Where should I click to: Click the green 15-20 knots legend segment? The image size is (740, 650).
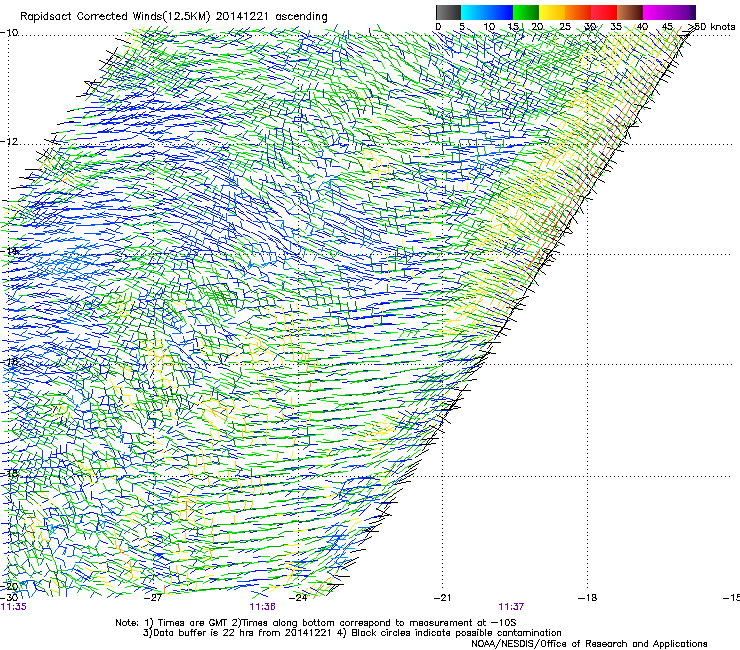[526, 12]
